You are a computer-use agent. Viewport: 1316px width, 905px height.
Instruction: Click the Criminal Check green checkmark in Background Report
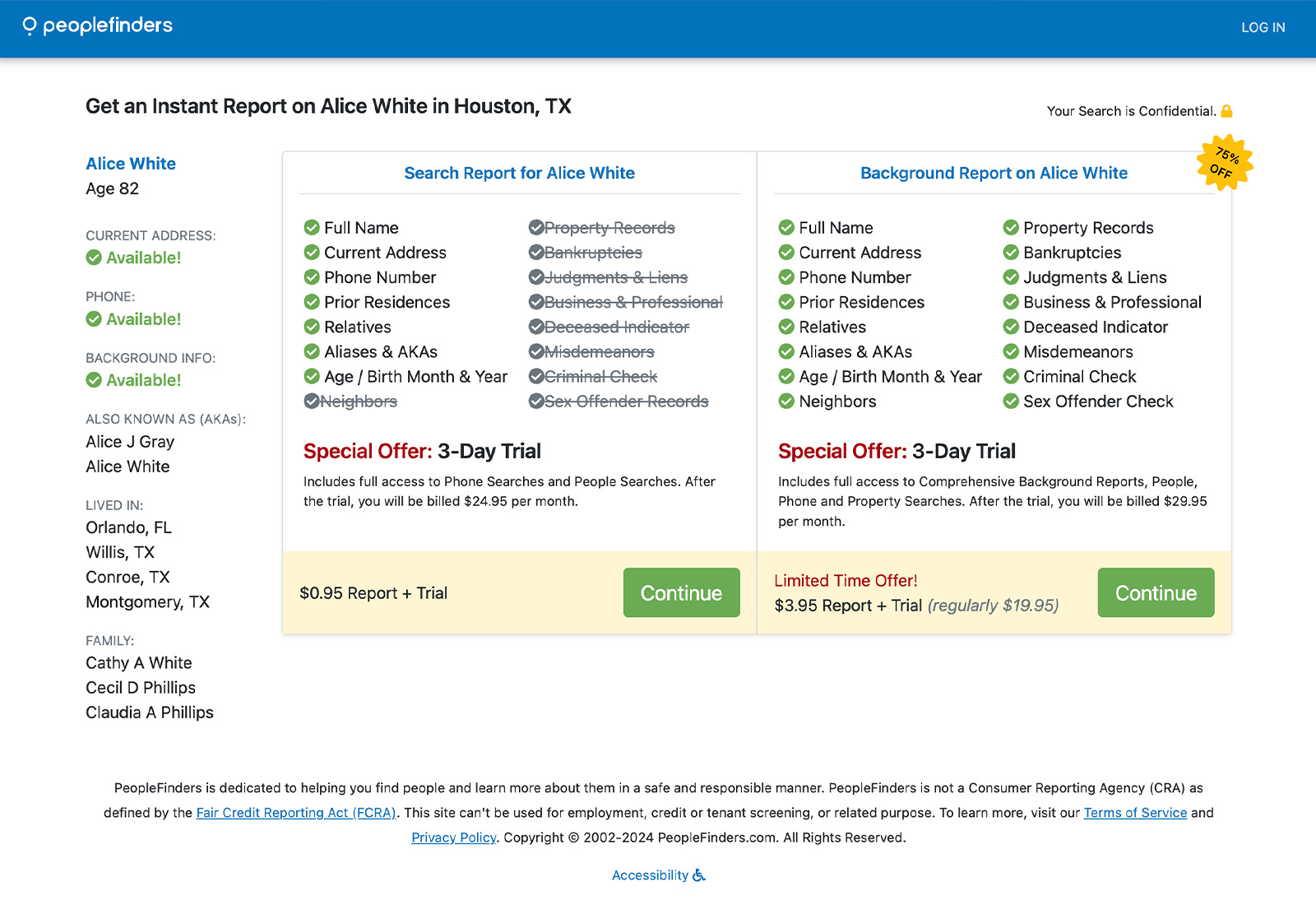[1011, 376]
